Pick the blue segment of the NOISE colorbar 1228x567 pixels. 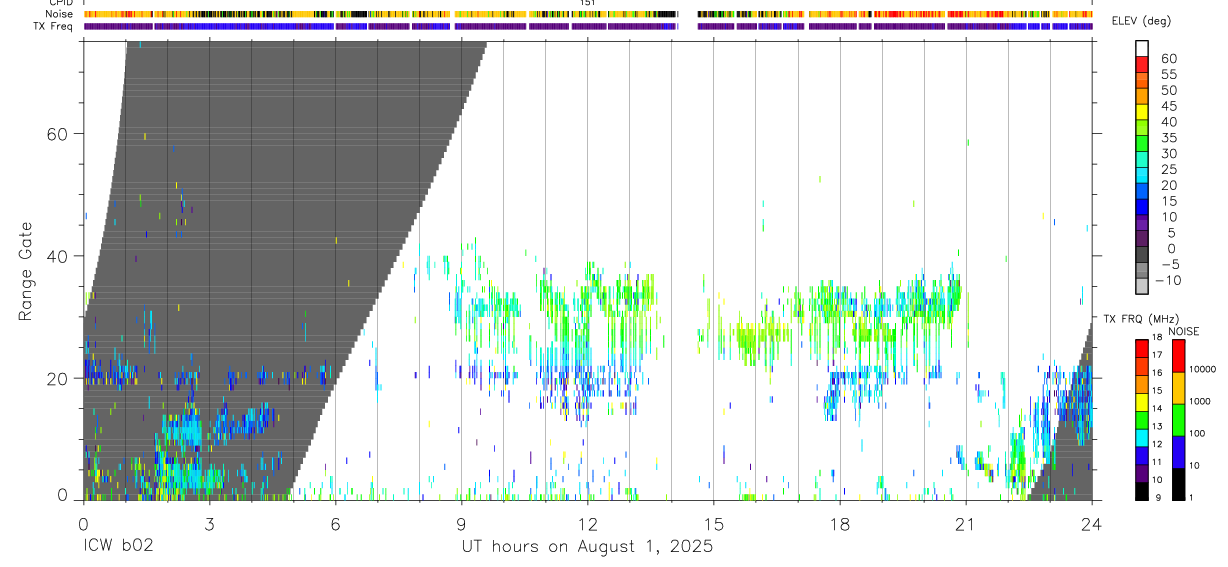(x=1177, y=450)
